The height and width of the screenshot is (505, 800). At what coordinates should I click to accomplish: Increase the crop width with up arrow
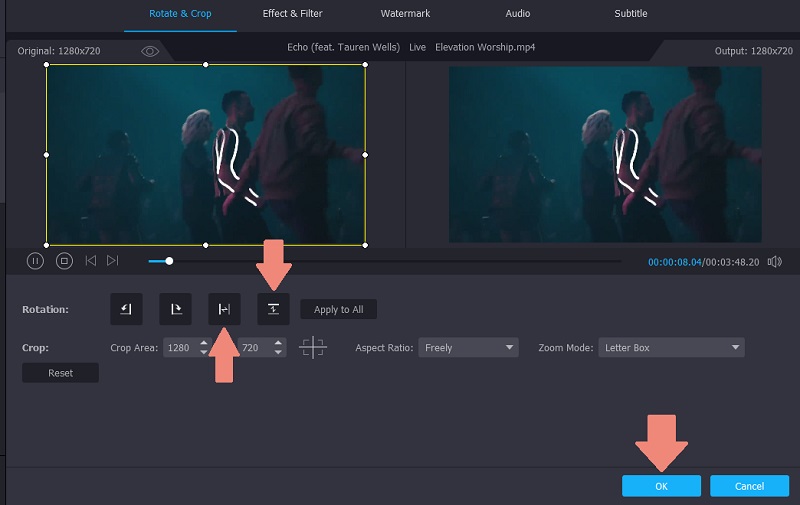[205, 343]
